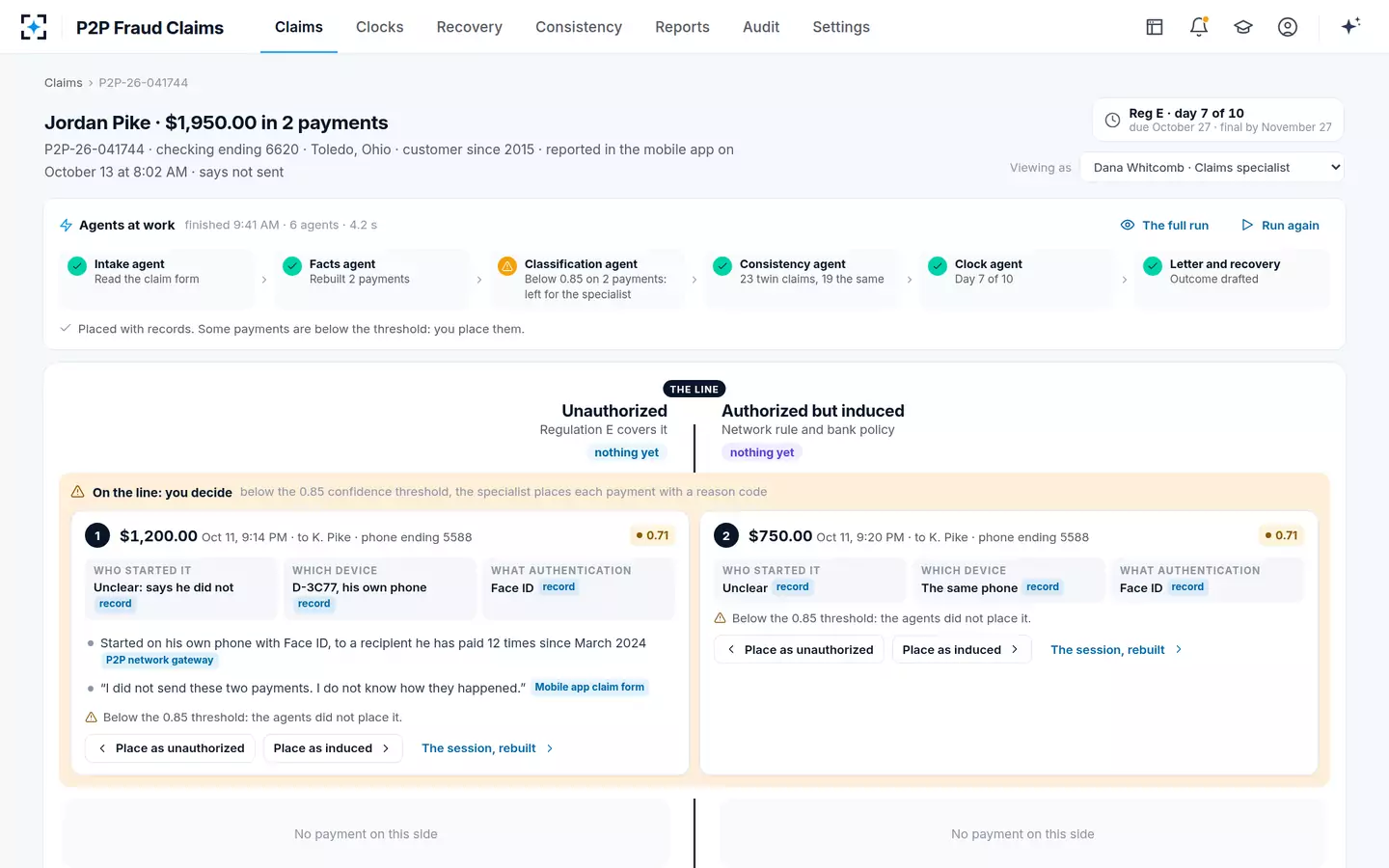The width and height of the screenshot is (1389, 868).
Task: Open the Clocks tab
Action: click(x=380, y=27)
